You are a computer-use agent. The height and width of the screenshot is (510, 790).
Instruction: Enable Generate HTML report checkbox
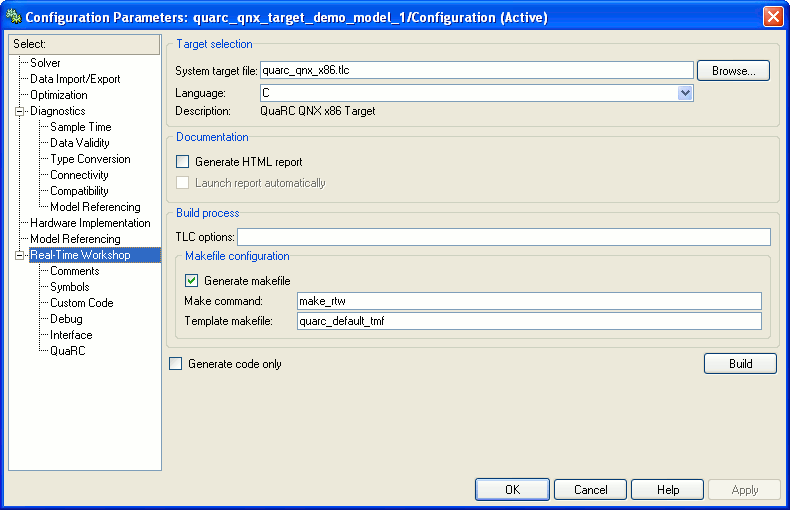[x=182, y=161]
